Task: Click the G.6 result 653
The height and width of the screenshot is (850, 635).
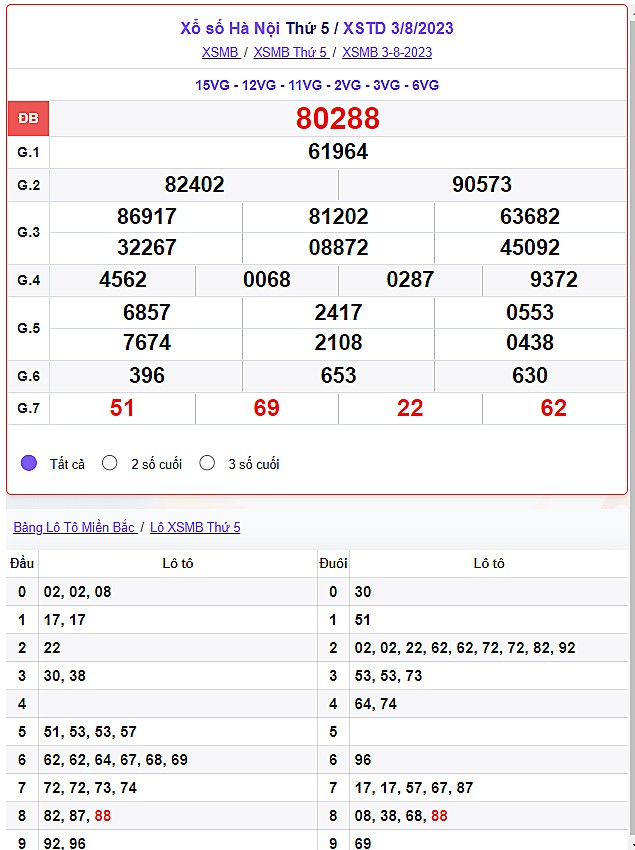Action: pos(338,376)
